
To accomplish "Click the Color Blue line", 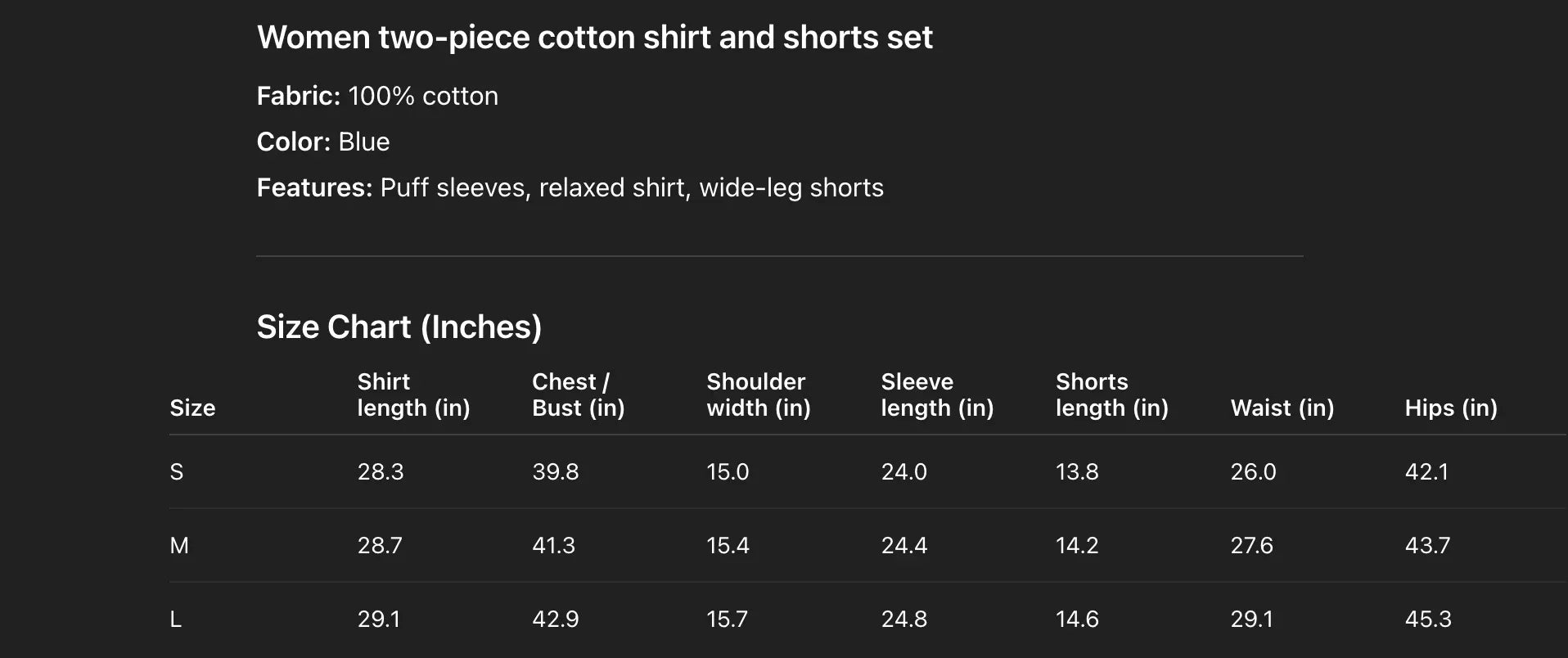I will click(x=323, y=142).
